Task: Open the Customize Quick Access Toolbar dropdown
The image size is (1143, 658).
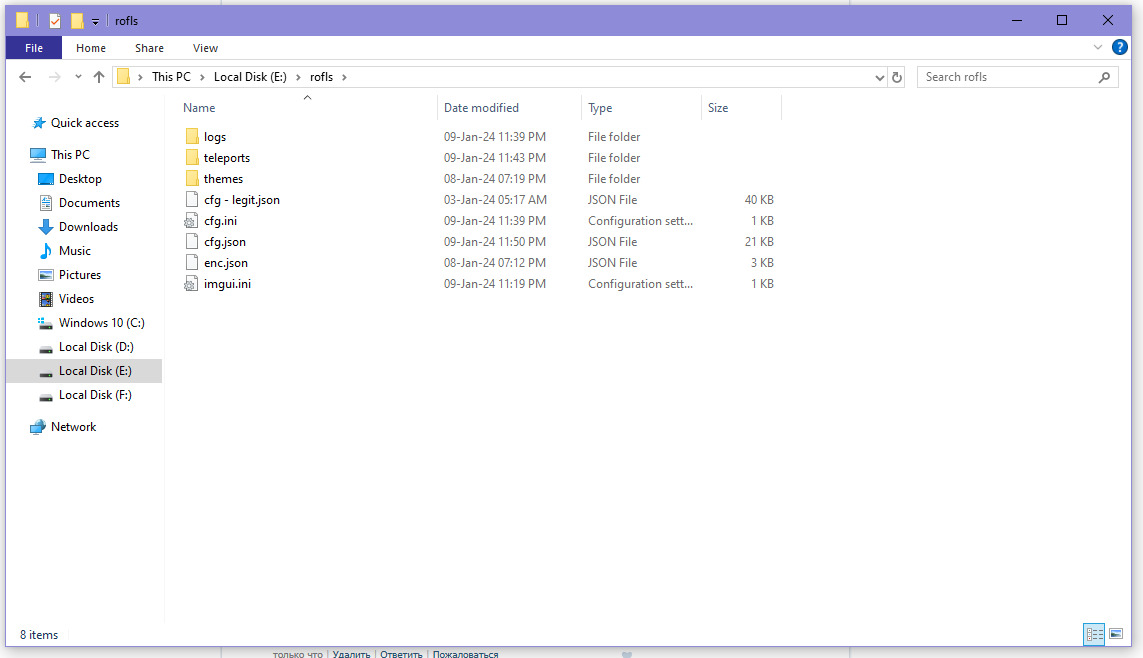Action: tap(95, 21)
